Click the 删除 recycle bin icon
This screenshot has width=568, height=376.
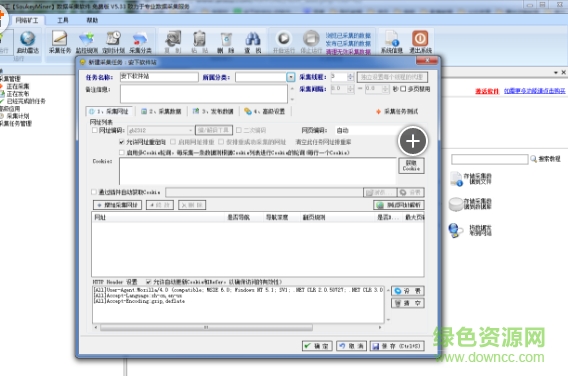[226, 38]
